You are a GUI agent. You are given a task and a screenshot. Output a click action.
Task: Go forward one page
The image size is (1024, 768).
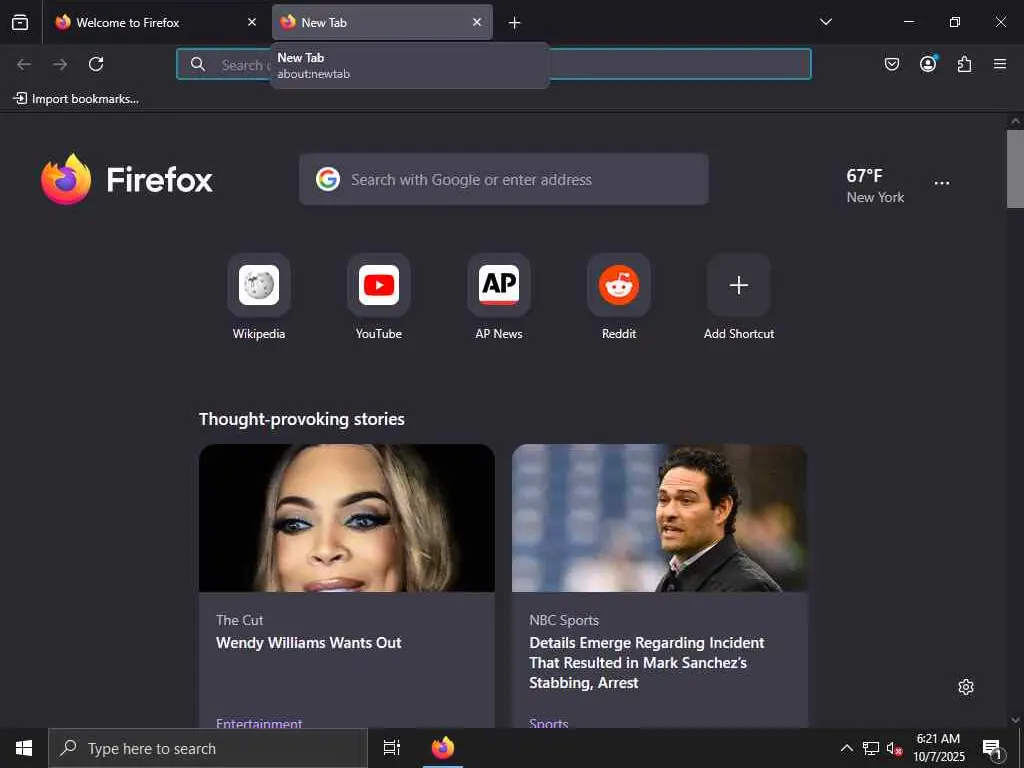click(x=60, y=64)
